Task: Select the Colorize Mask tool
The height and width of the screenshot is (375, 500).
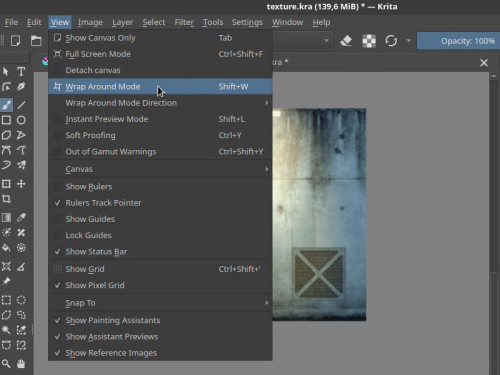Action: [6, 233]
